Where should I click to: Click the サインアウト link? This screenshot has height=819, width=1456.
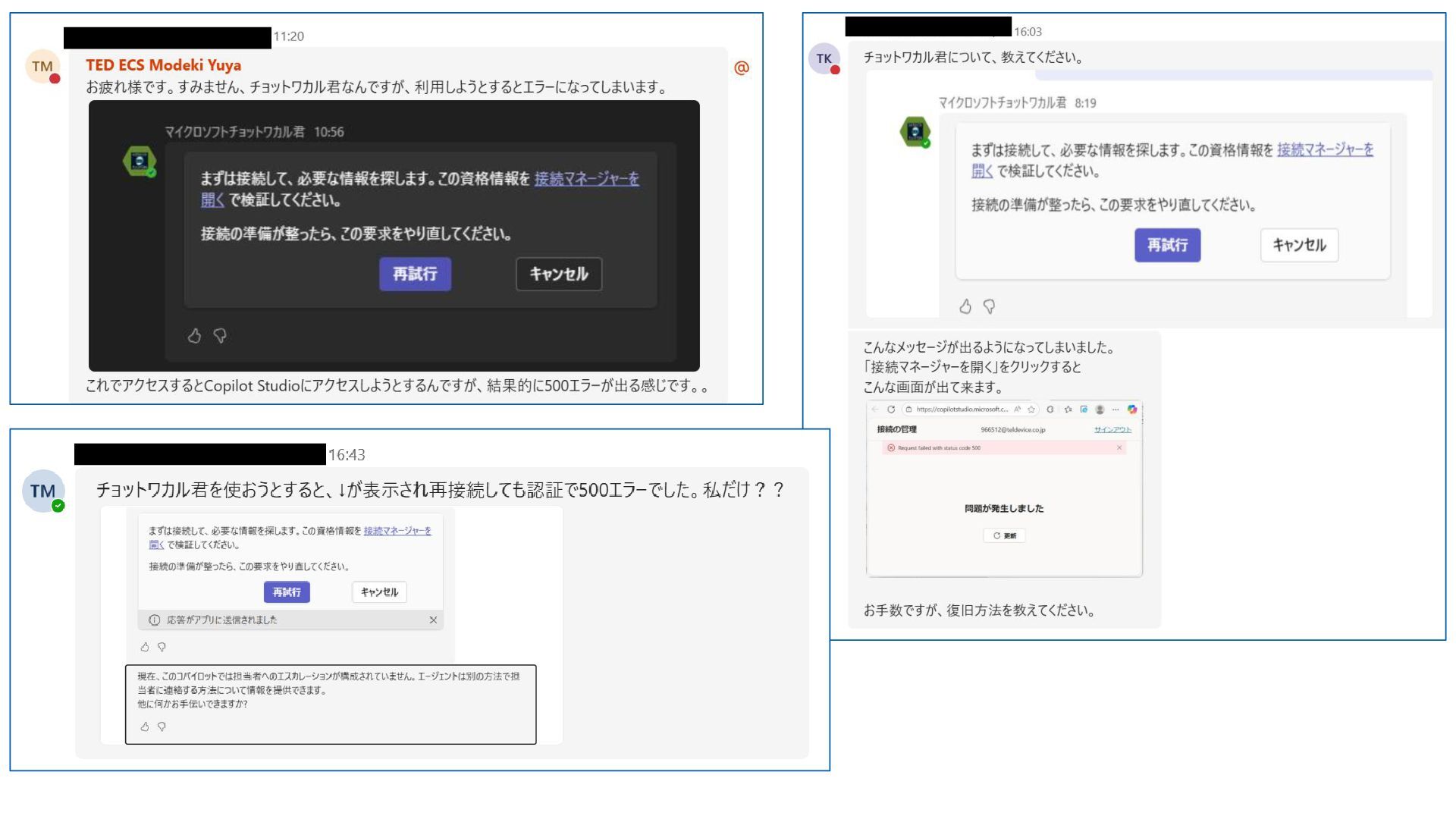coord(1112,430)
